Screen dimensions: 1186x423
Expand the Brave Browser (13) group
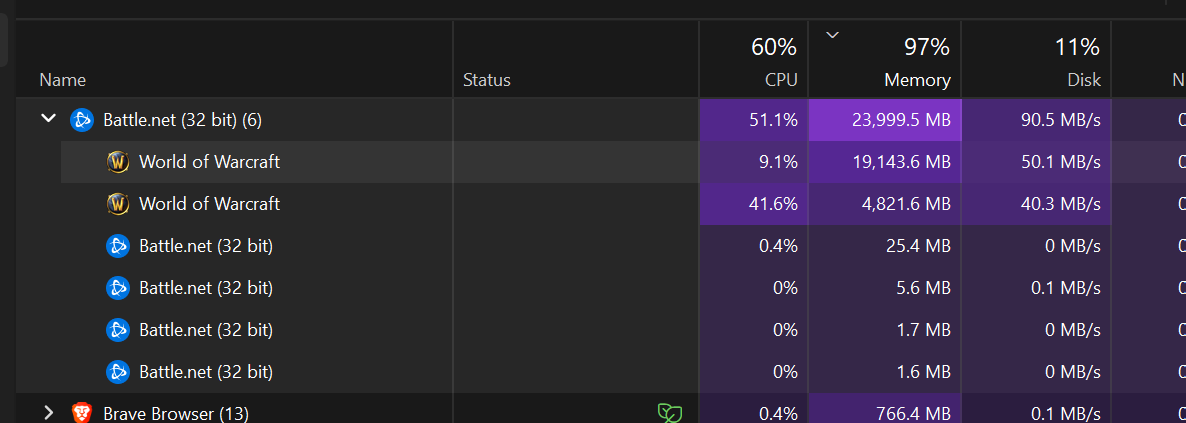(48, 413)
